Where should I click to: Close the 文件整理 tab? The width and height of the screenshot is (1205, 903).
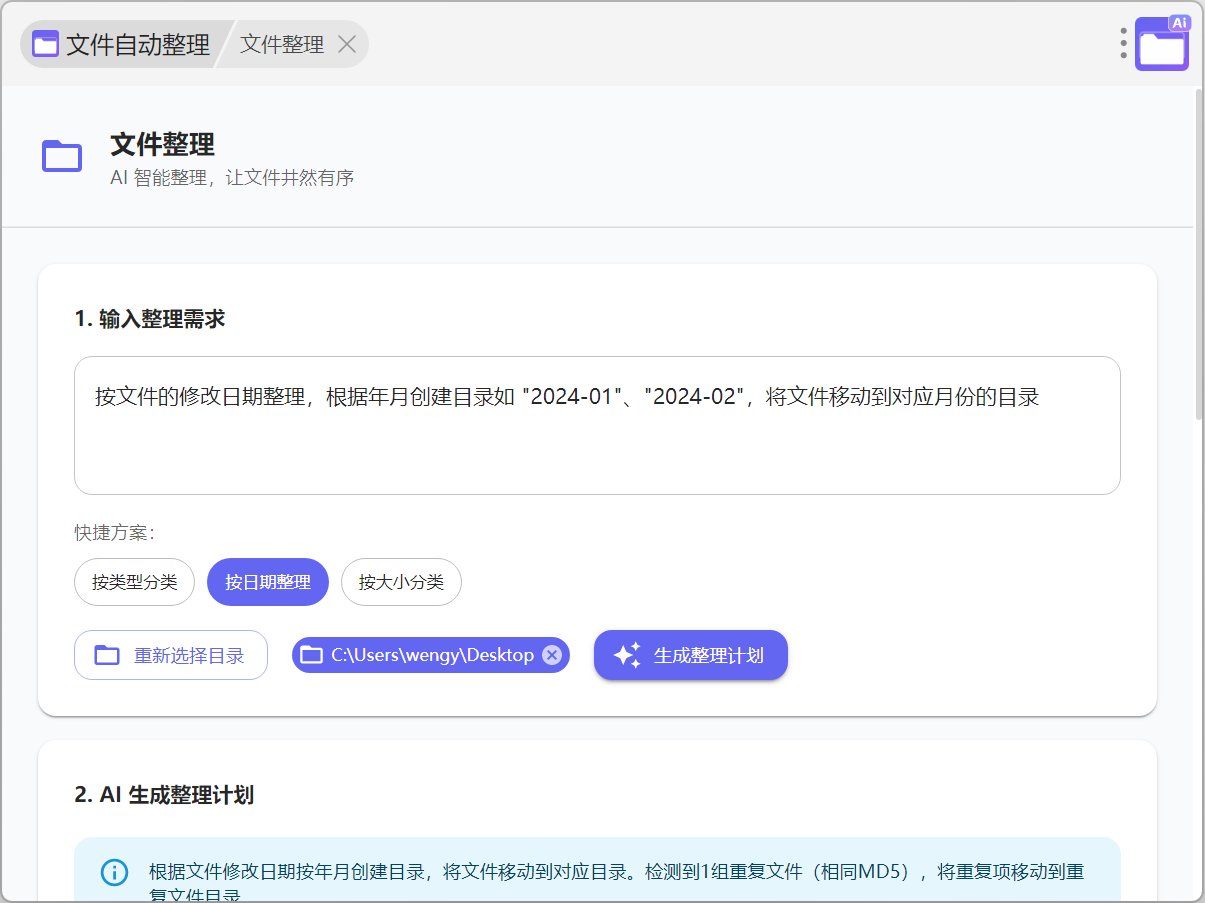pyautogui.click(x=347, y=44)
